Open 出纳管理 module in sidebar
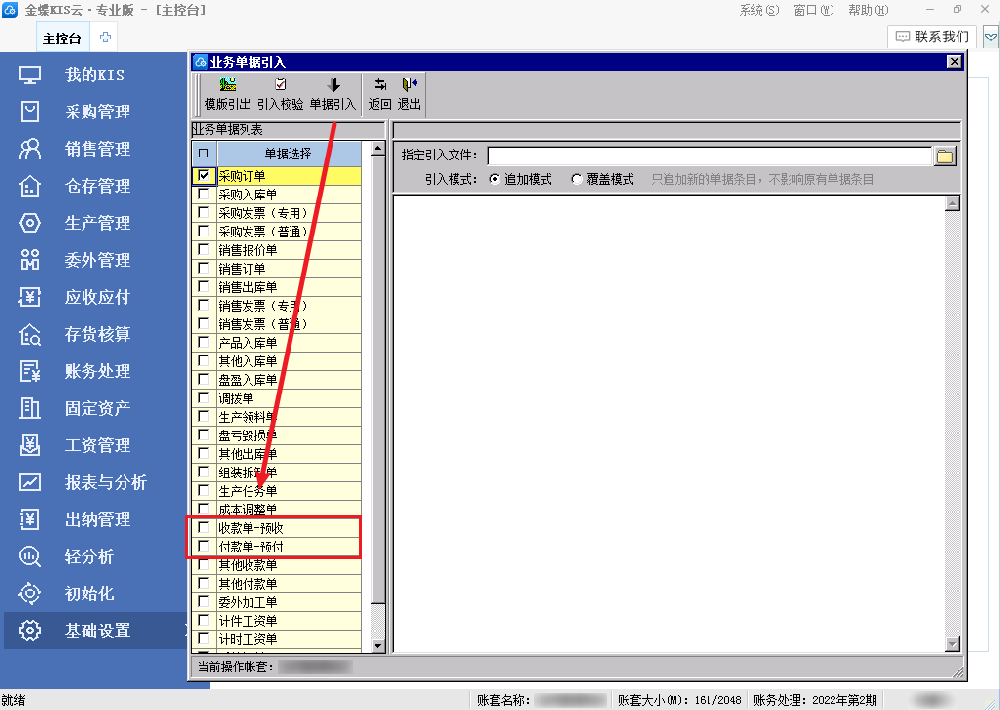 97,519
